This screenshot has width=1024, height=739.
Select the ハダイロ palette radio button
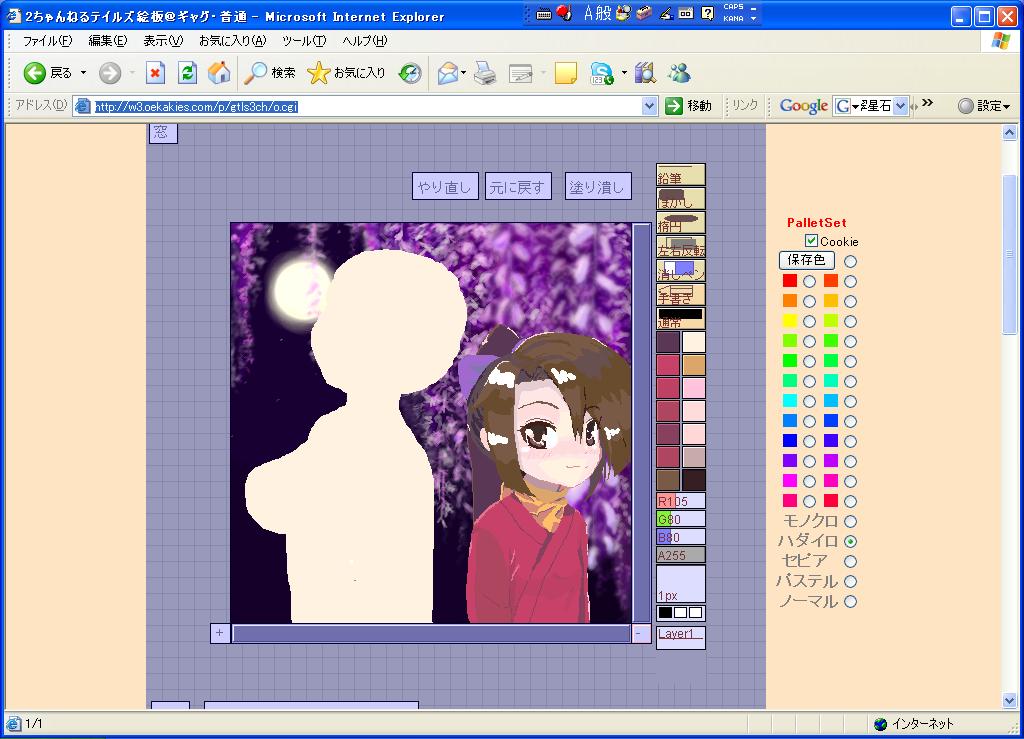click(850, 541)
